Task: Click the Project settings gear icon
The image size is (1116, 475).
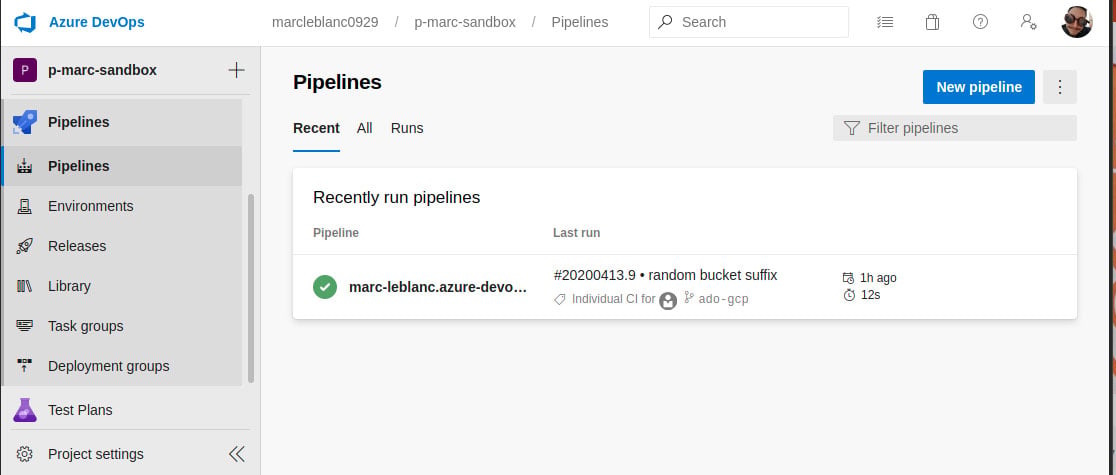Action: point(25,454)
